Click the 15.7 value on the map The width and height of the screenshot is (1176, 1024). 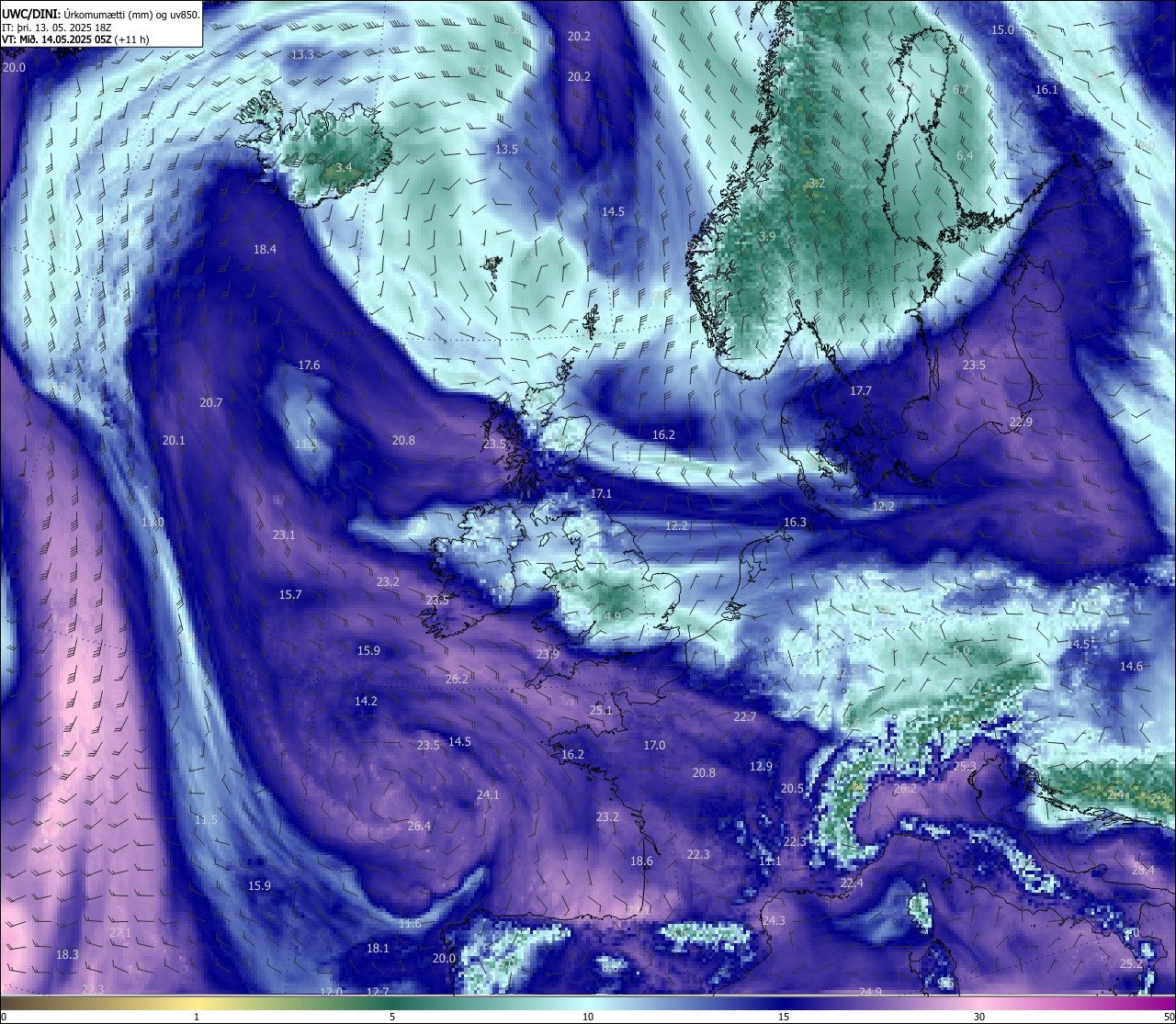[x=290, y=594]
